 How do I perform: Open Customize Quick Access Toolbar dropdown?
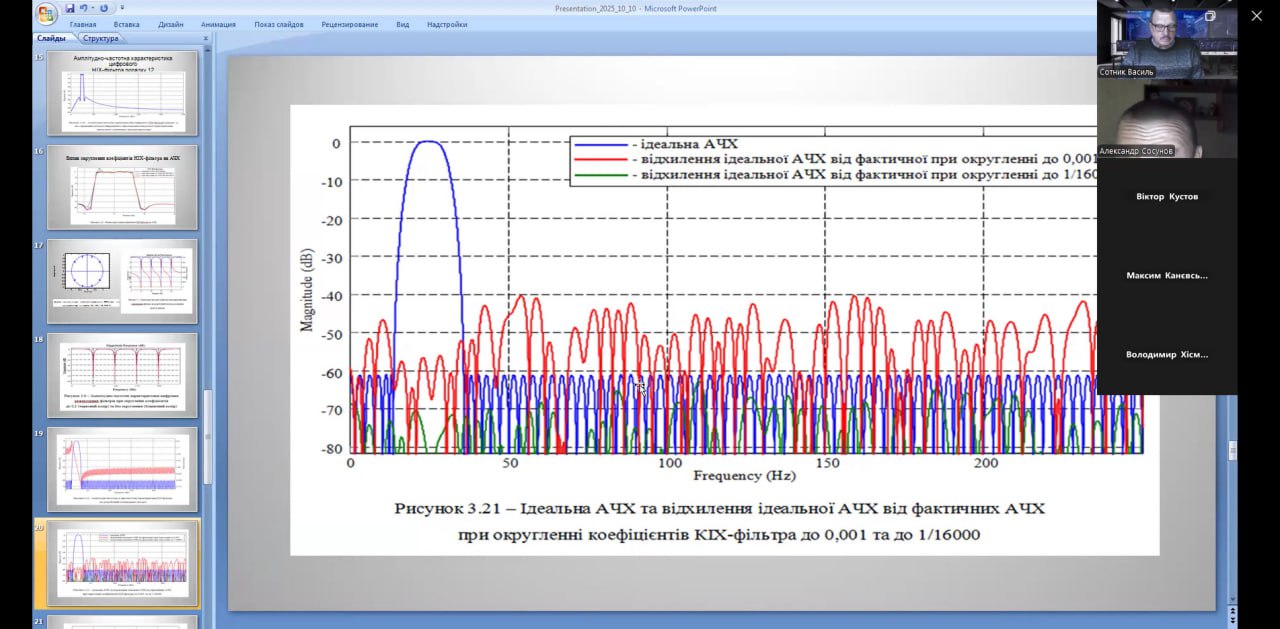point(122,8)
